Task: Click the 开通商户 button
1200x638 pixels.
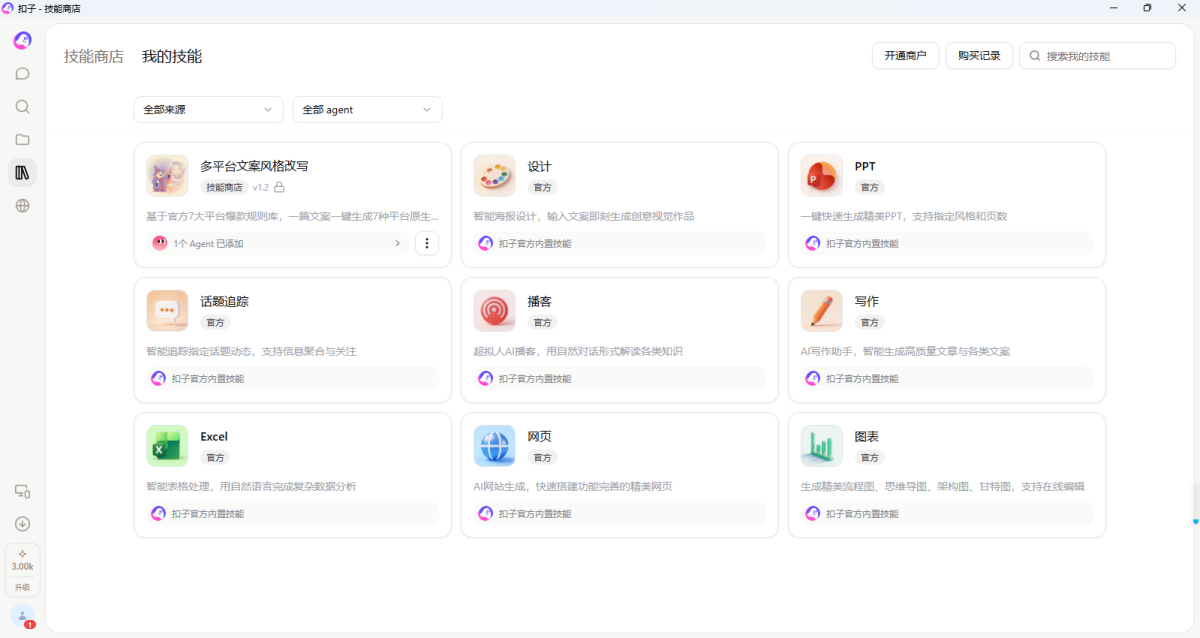Action: coord(906,56)
